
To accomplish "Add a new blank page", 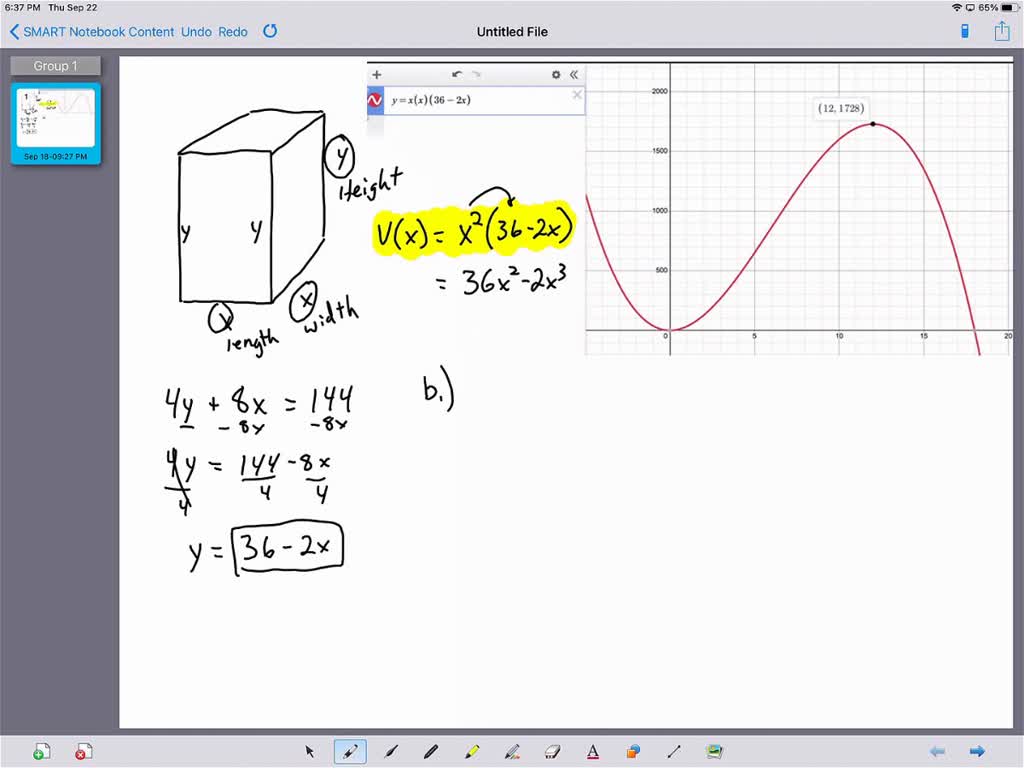I will click(41, 751).
